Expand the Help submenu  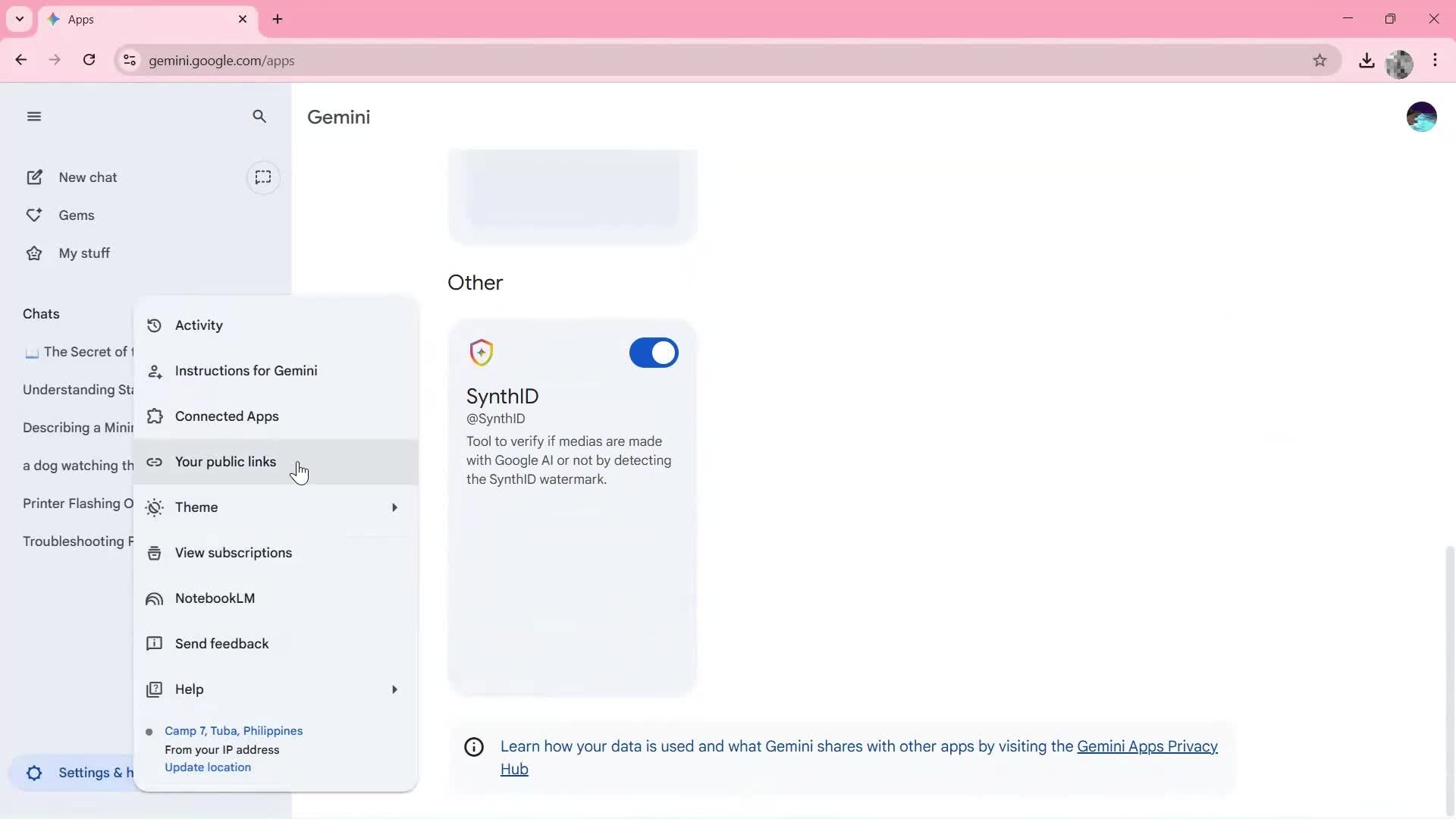(190, 689)
